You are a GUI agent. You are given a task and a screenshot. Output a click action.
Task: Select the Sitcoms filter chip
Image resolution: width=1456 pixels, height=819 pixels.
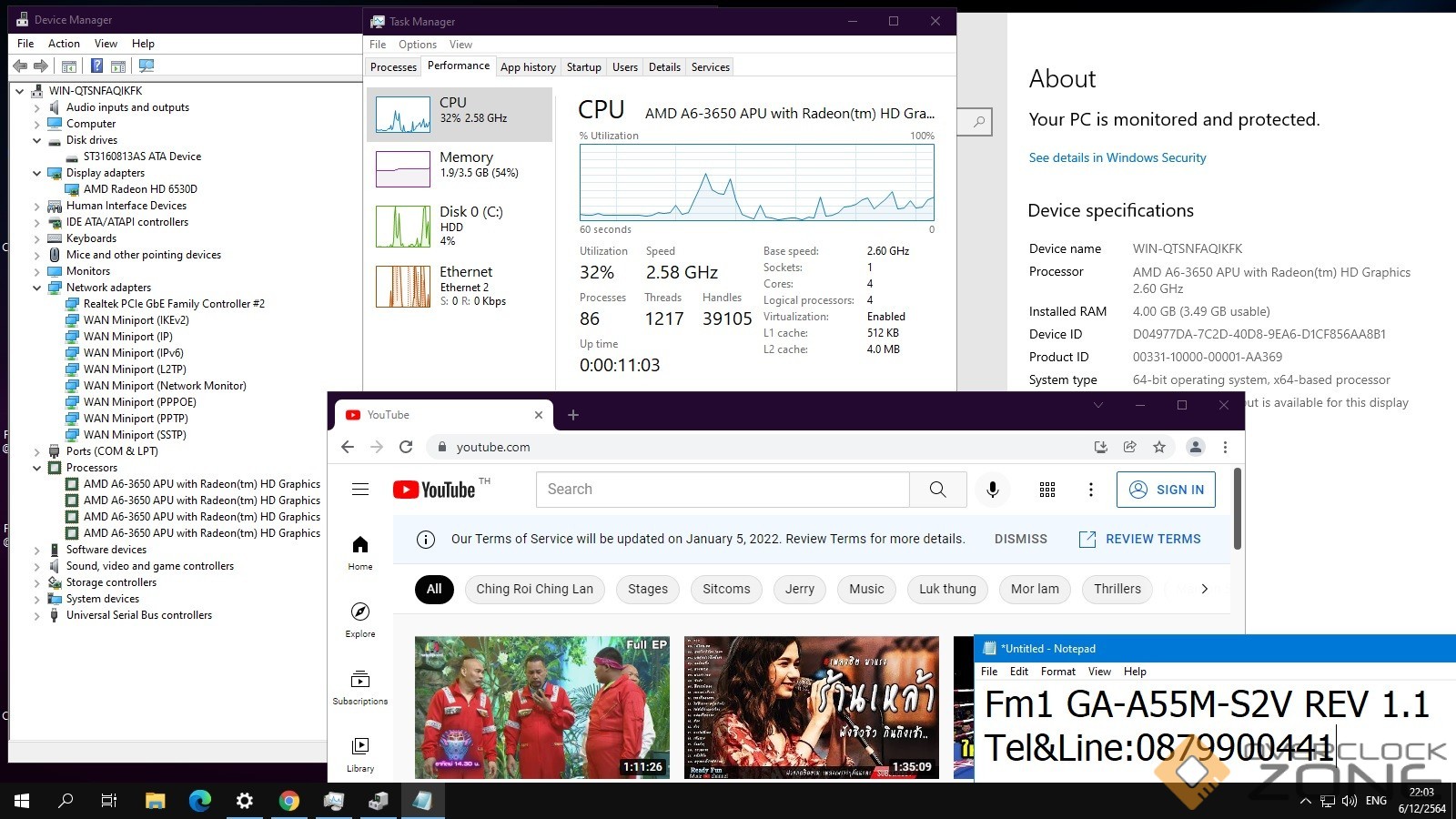(x=726, y=589)
